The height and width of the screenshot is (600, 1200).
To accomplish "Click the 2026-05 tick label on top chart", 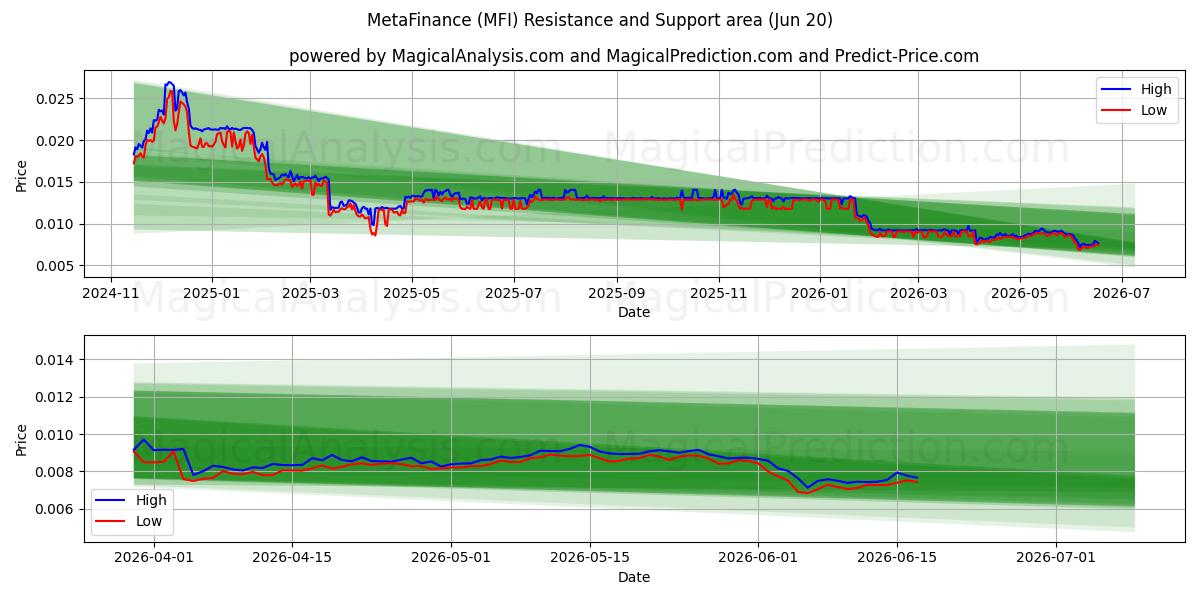I will [x=1020, y=293].
